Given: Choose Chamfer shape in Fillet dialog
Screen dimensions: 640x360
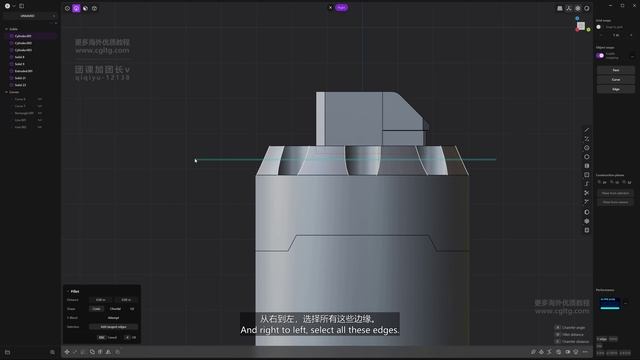Looking at the screenshot, I should coord(116,309).
